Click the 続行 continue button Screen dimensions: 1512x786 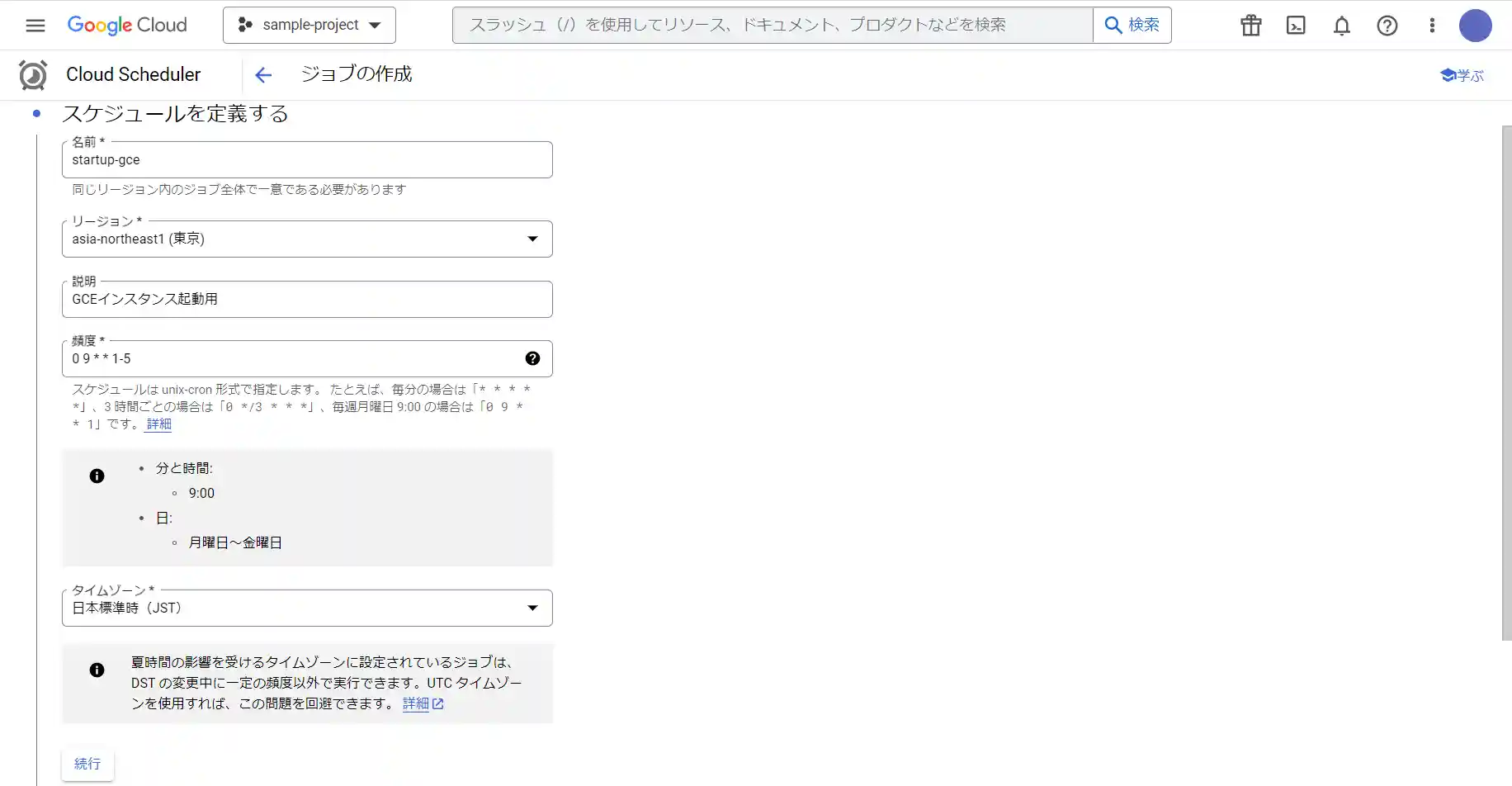point(87,764)
